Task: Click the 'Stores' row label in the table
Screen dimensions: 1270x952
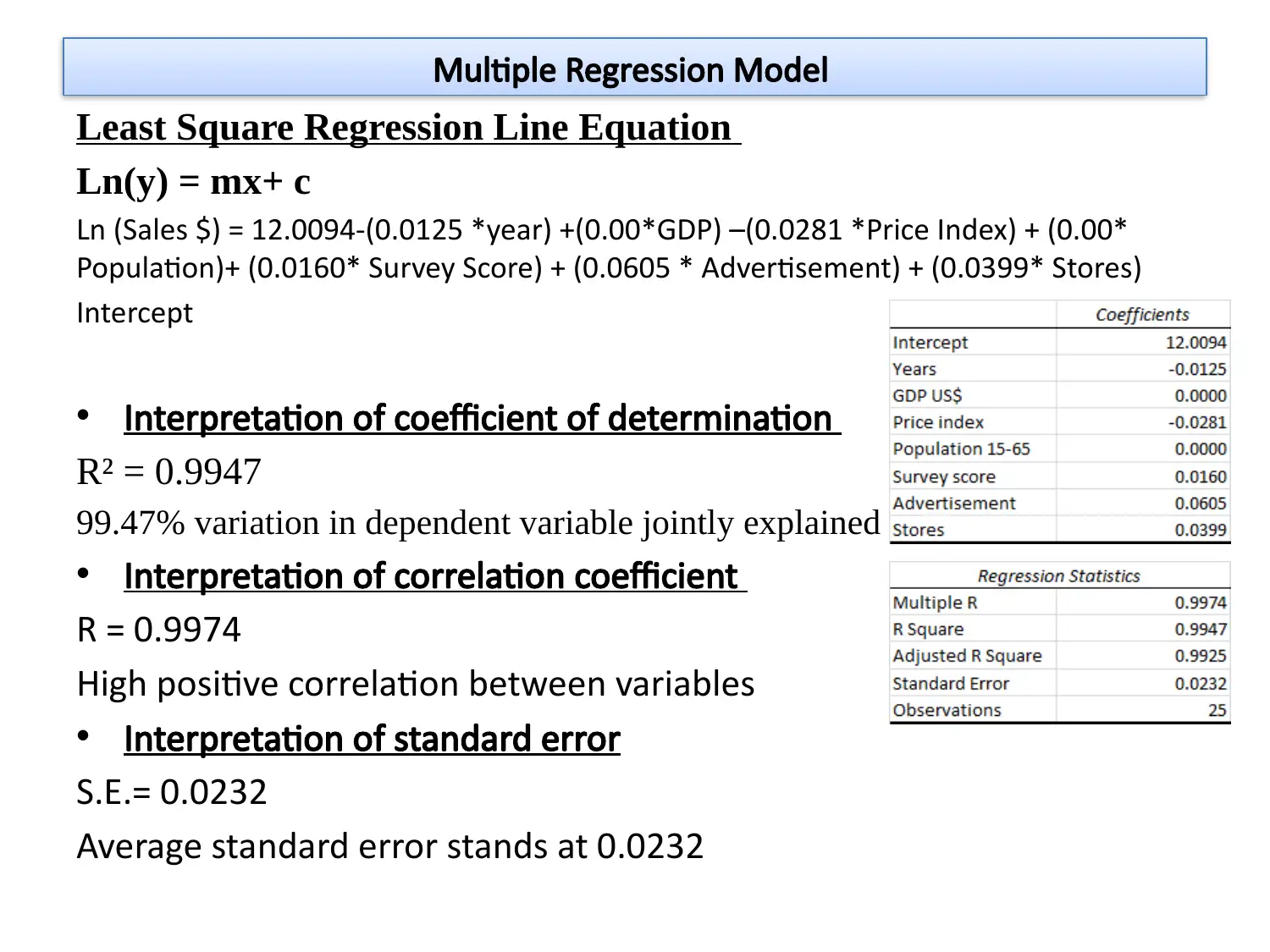Action: point(919,531)
